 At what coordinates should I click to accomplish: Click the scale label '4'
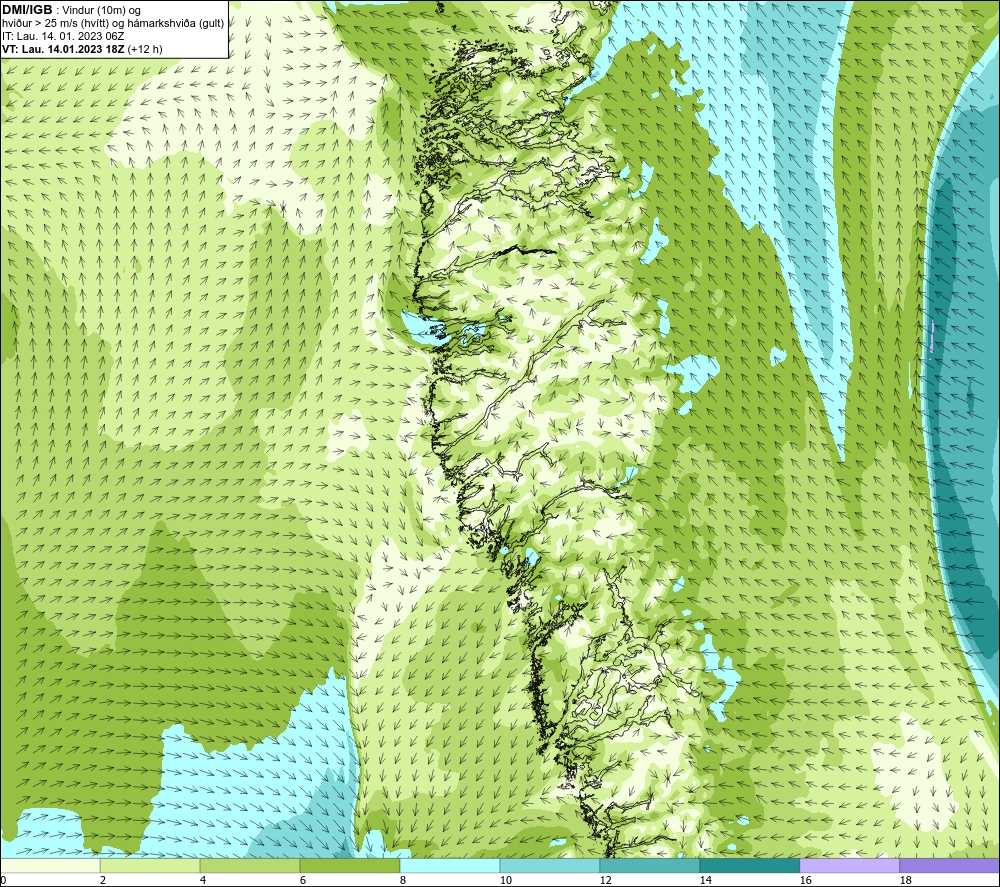[x=203, y=881]
